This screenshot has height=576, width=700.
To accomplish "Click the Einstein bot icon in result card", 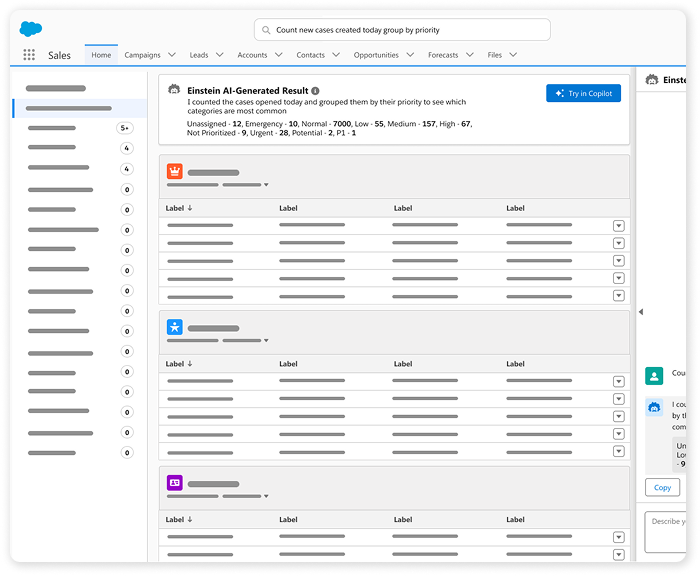I will click(x=175, y=90).
